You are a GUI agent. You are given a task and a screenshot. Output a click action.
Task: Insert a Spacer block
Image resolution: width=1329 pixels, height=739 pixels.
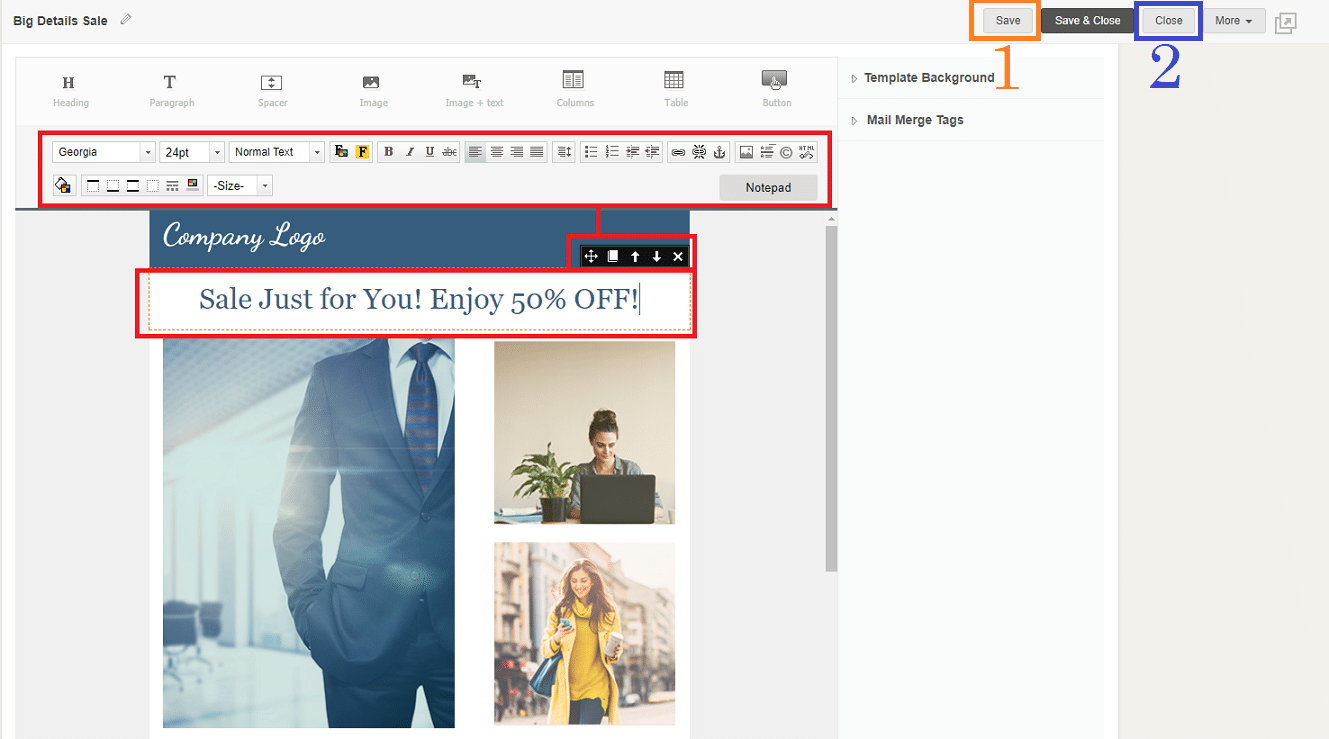point(272,89)
